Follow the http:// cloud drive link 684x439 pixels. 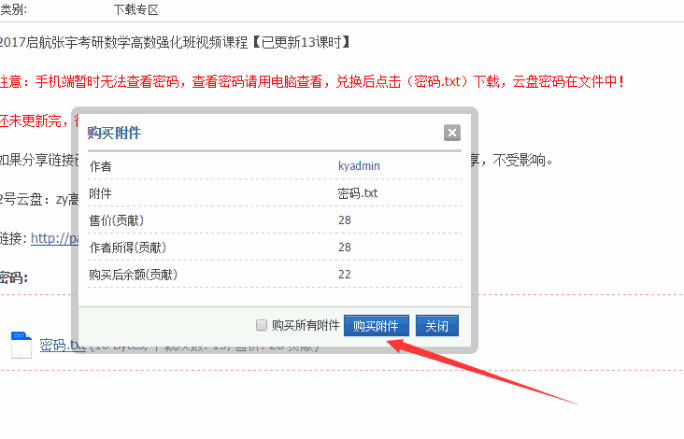point(50,238)
